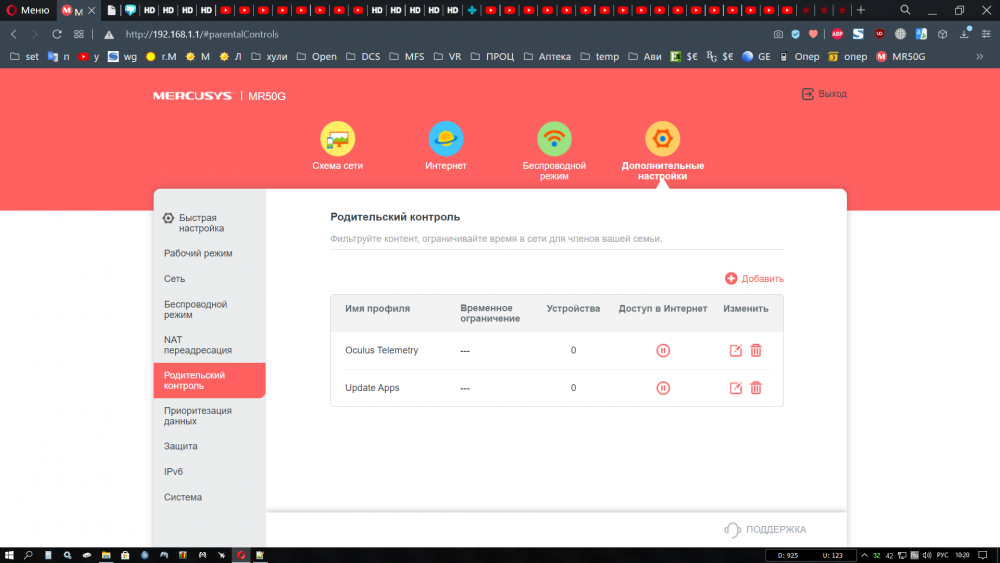Open the Opera Меню button
Screen dimensions: 1000x563
point(28,10)
